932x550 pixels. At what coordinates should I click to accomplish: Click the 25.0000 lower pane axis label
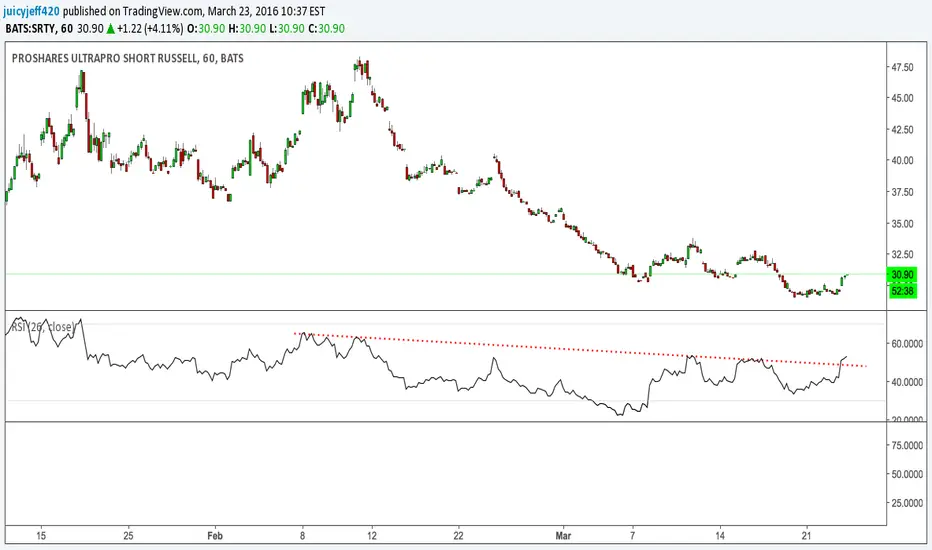(x=906, y=503)
